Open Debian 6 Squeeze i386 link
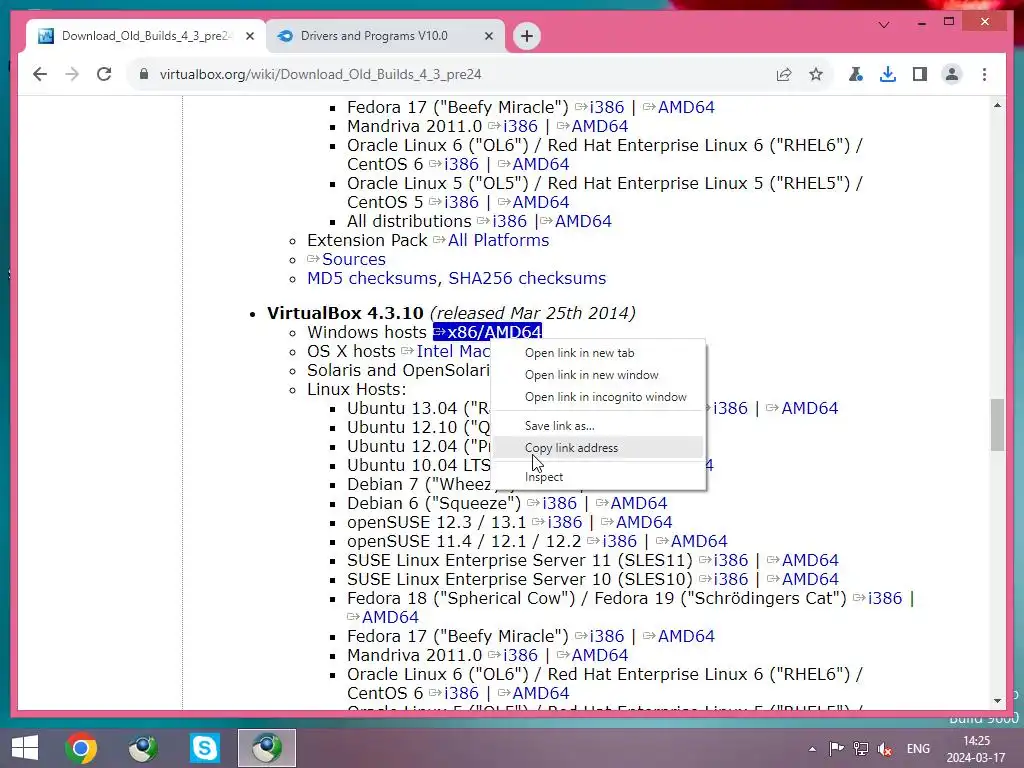Screen dimensions: 1024x768 point(559,504)
